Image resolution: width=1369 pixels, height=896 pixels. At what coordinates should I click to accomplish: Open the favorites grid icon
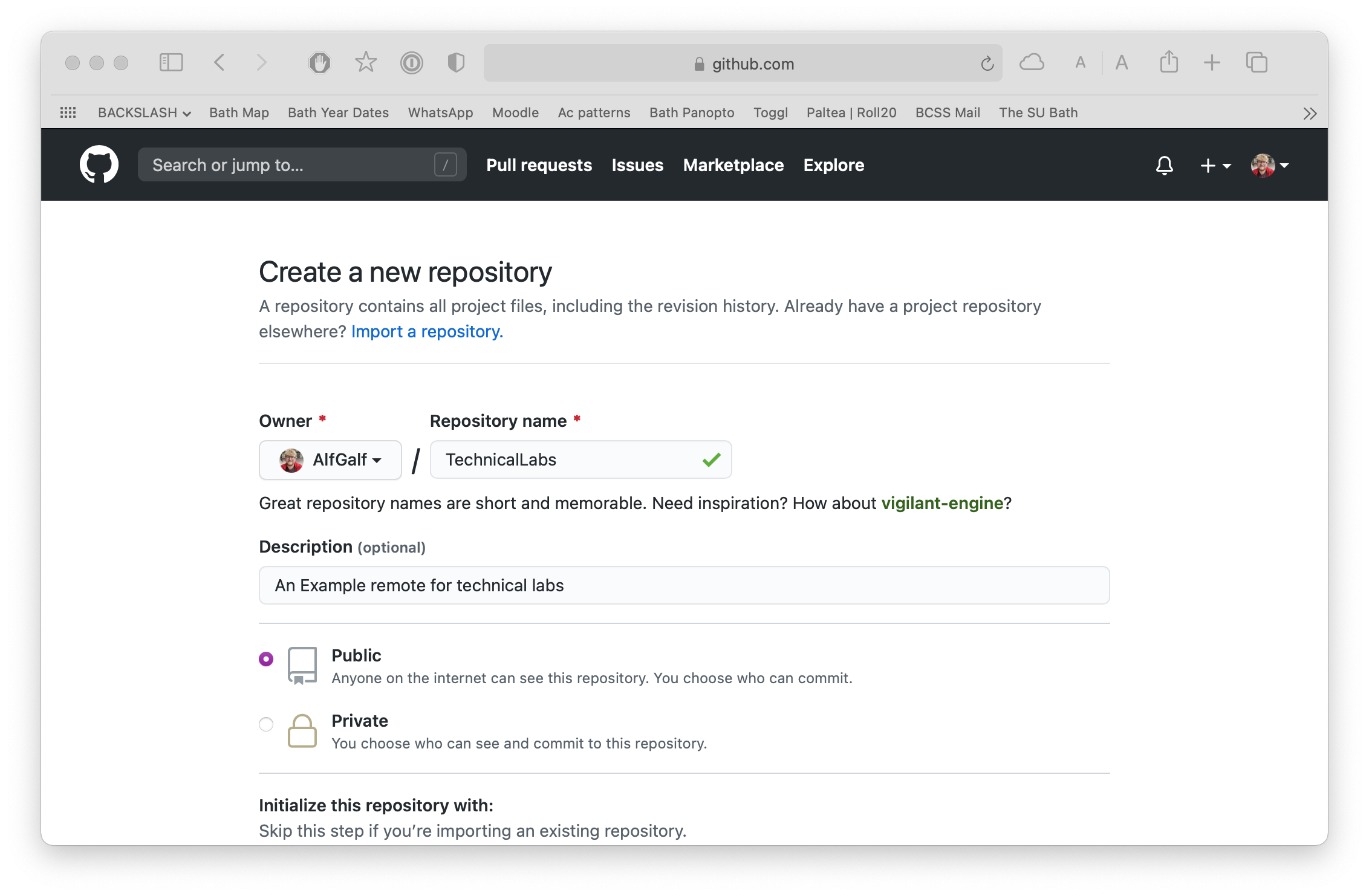point(68,112)
